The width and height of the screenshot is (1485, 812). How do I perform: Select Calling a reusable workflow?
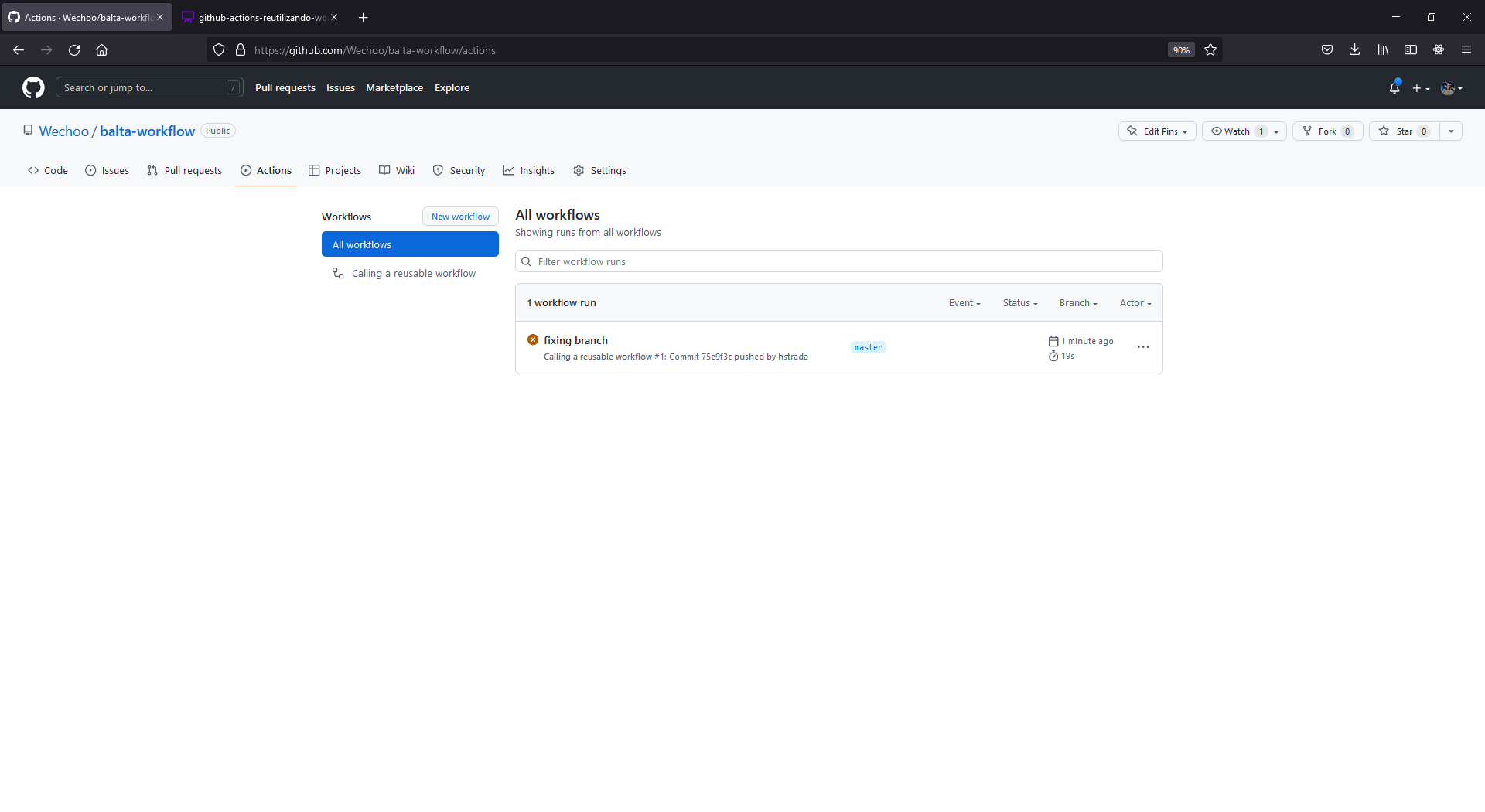(x=410, y=274)
